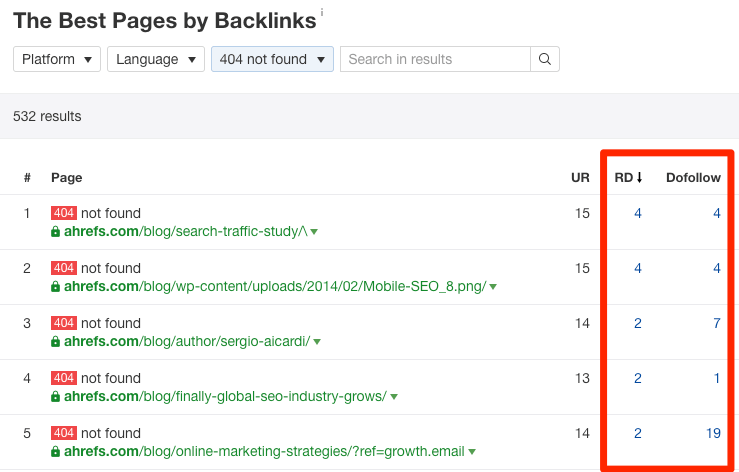Click the padlock icon on Mobile-SEO_8.png row
Viewport: 739px width, 472px height.
pyautogui.click(x=56, y=287)
